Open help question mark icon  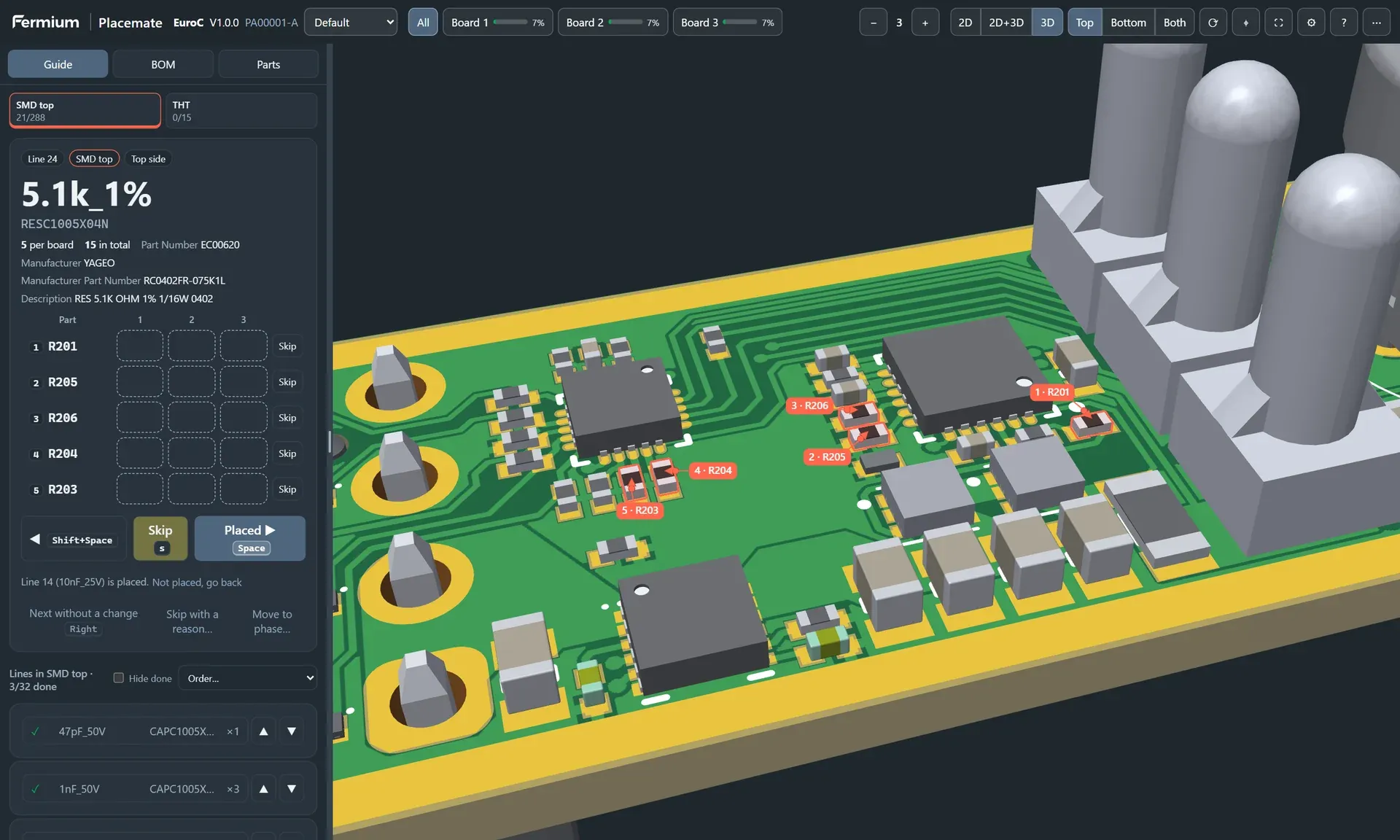[x=1344, y=23]
